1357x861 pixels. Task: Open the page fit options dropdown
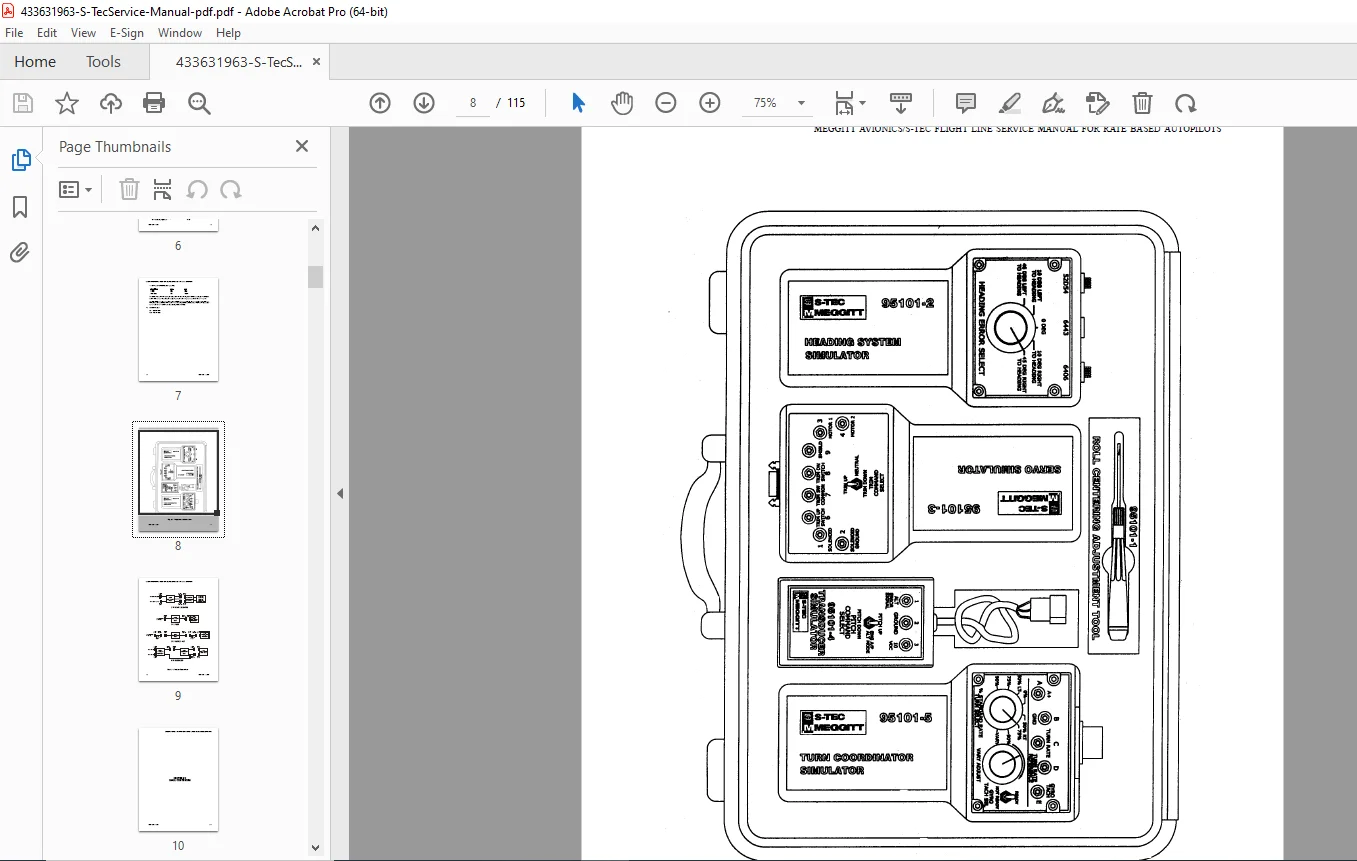(x=851, y=103)
